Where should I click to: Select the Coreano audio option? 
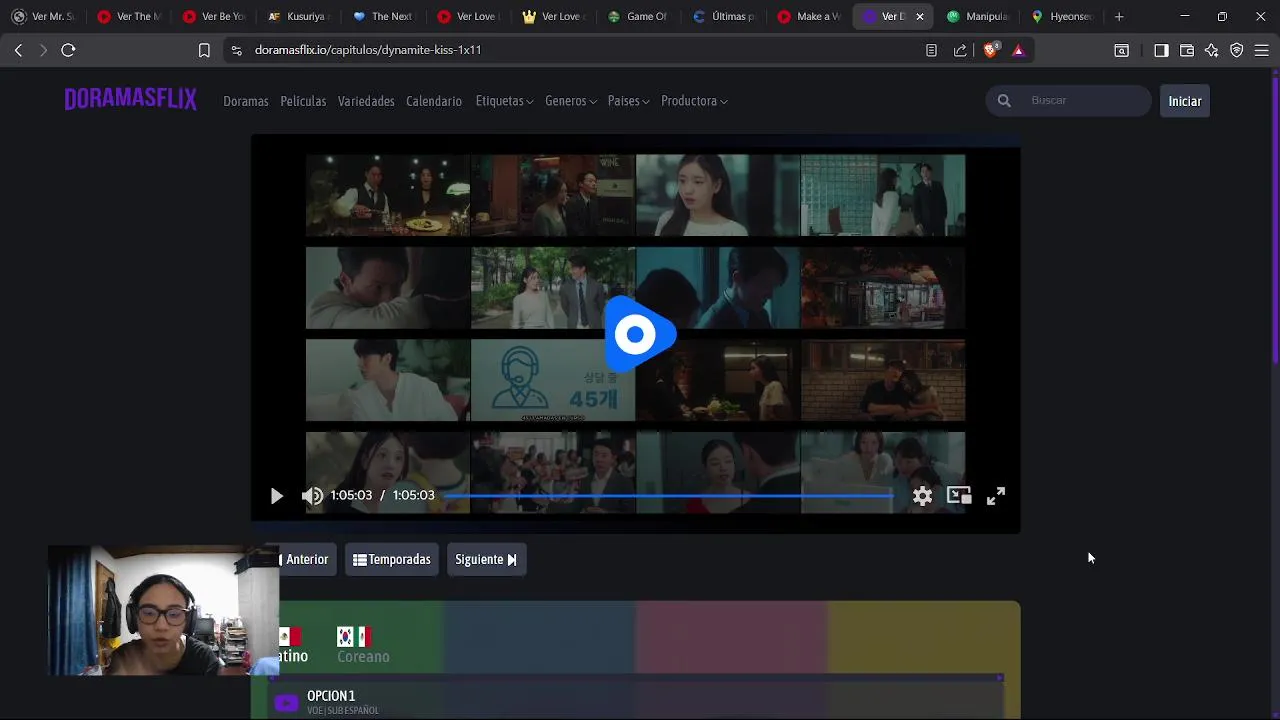[363, 645]
